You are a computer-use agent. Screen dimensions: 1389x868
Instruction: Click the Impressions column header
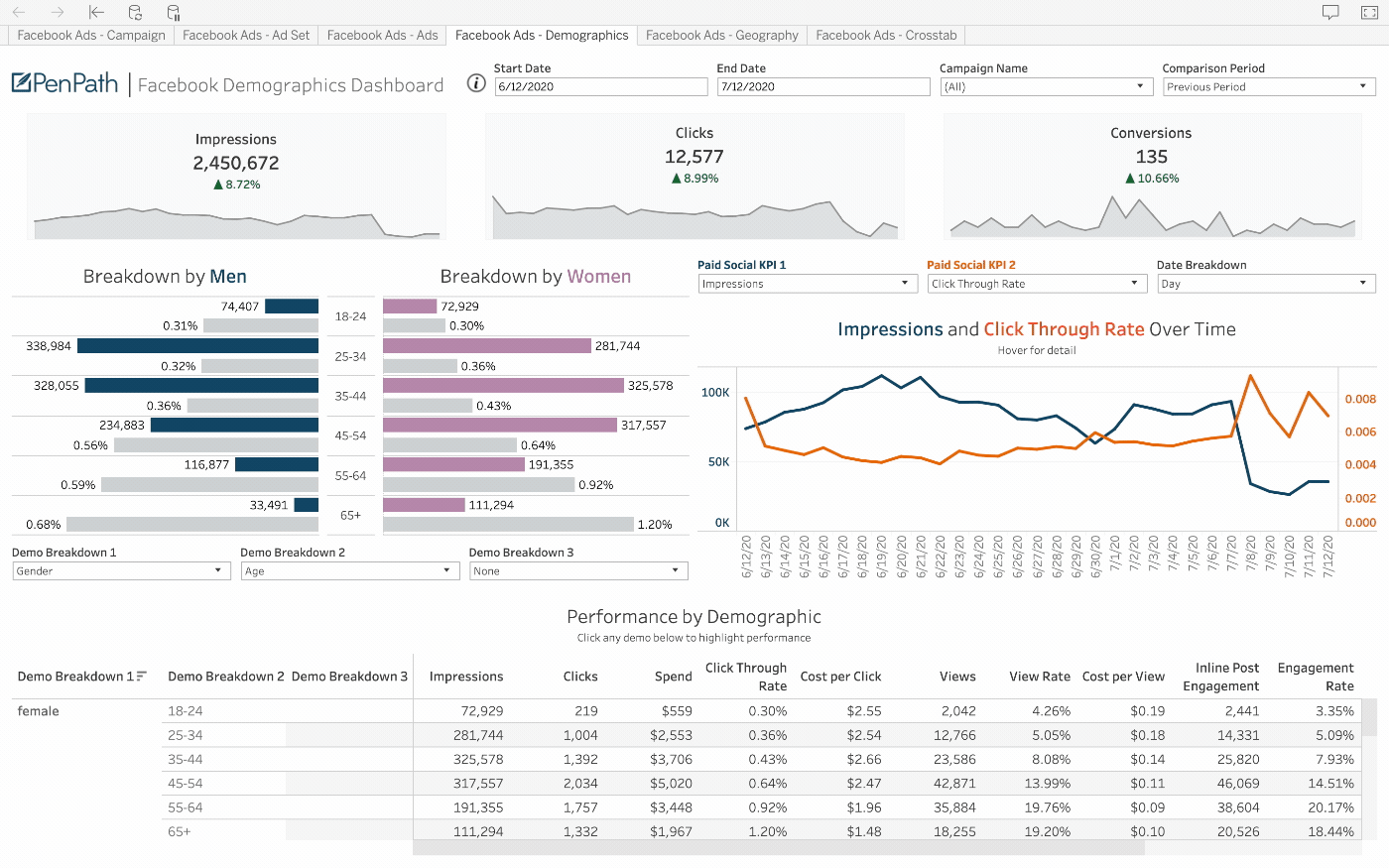[x=466, y=677]
